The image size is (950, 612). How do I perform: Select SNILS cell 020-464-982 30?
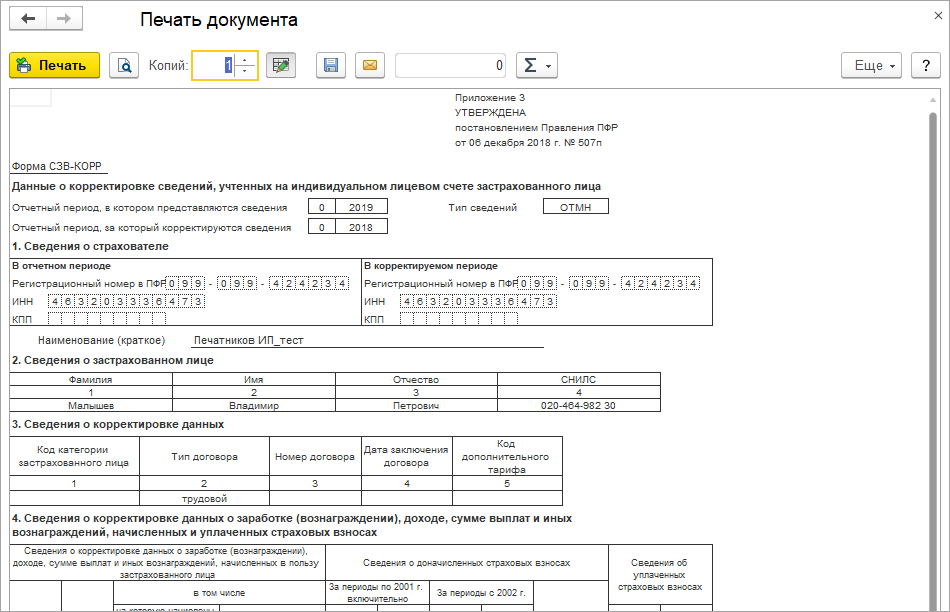tap(579, 405)
